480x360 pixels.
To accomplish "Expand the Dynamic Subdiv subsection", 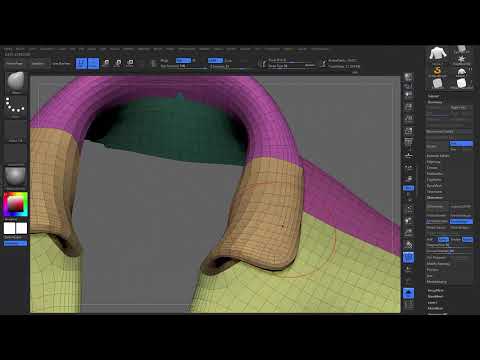I will point(440,132).
